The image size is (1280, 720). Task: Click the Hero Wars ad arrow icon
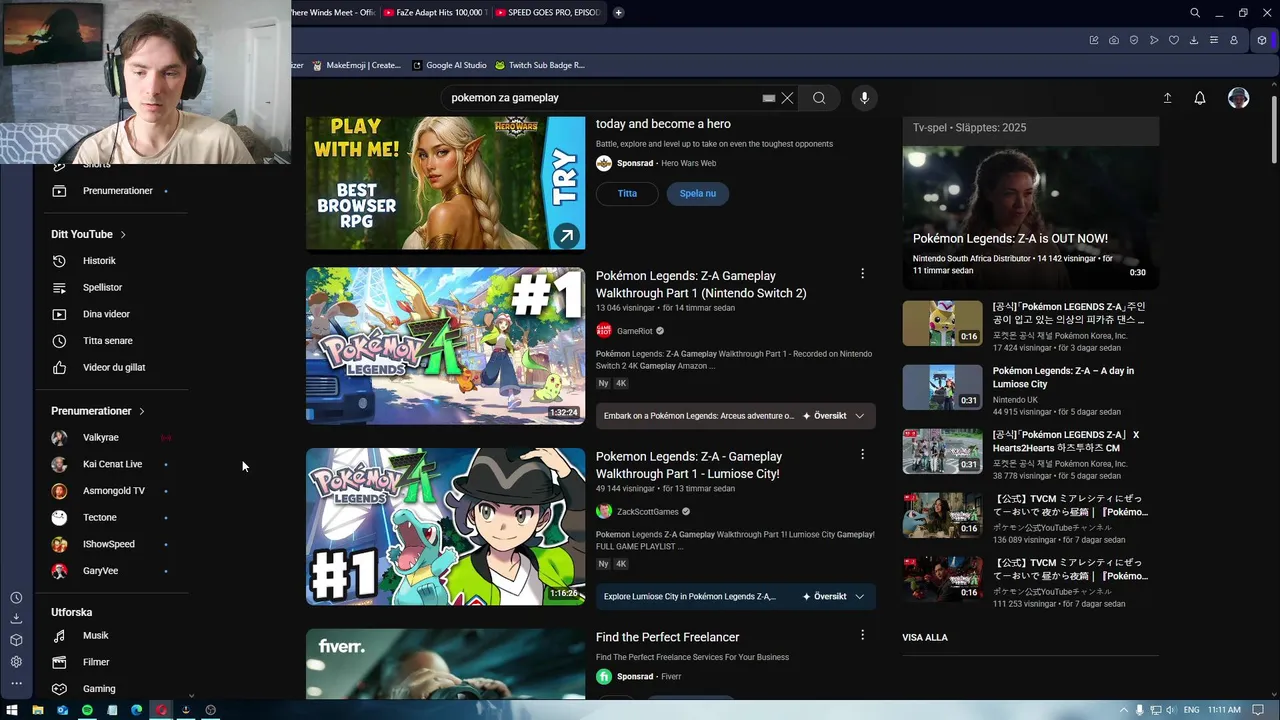click(x=566, y=236)
